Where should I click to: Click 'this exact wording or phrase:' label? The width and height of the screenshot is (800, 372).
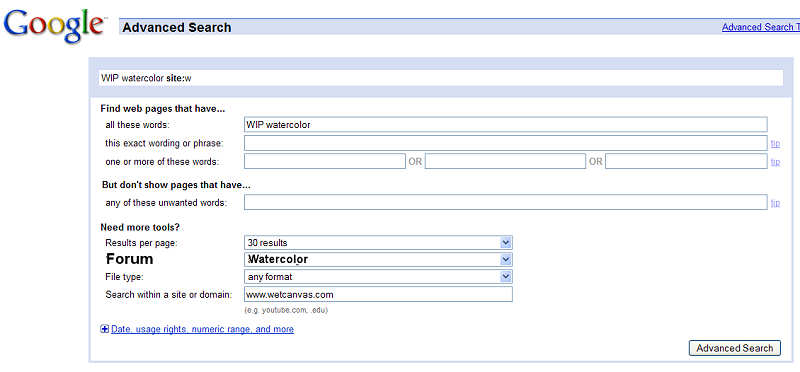click(x=164, y=143)
